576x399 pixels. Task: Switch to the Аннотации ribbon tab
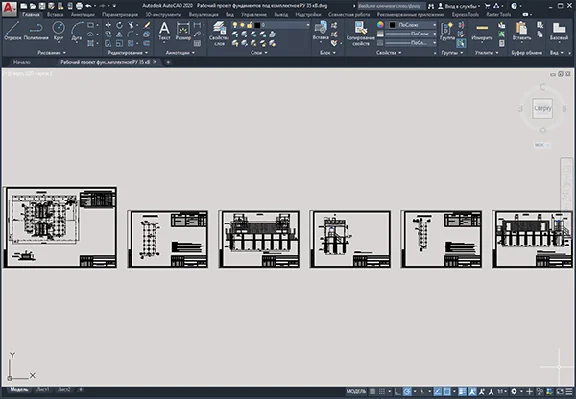(82, 15)
